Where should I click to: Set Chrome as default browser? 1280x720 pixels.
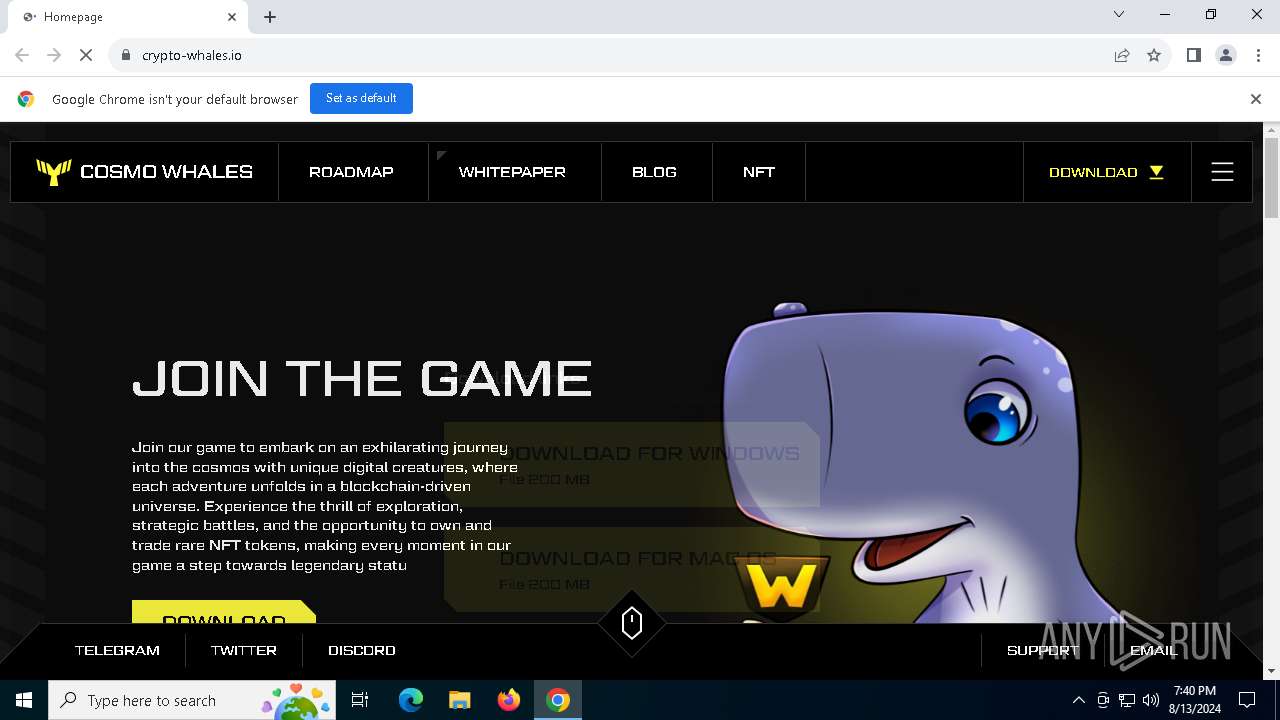tap(361, 98)
